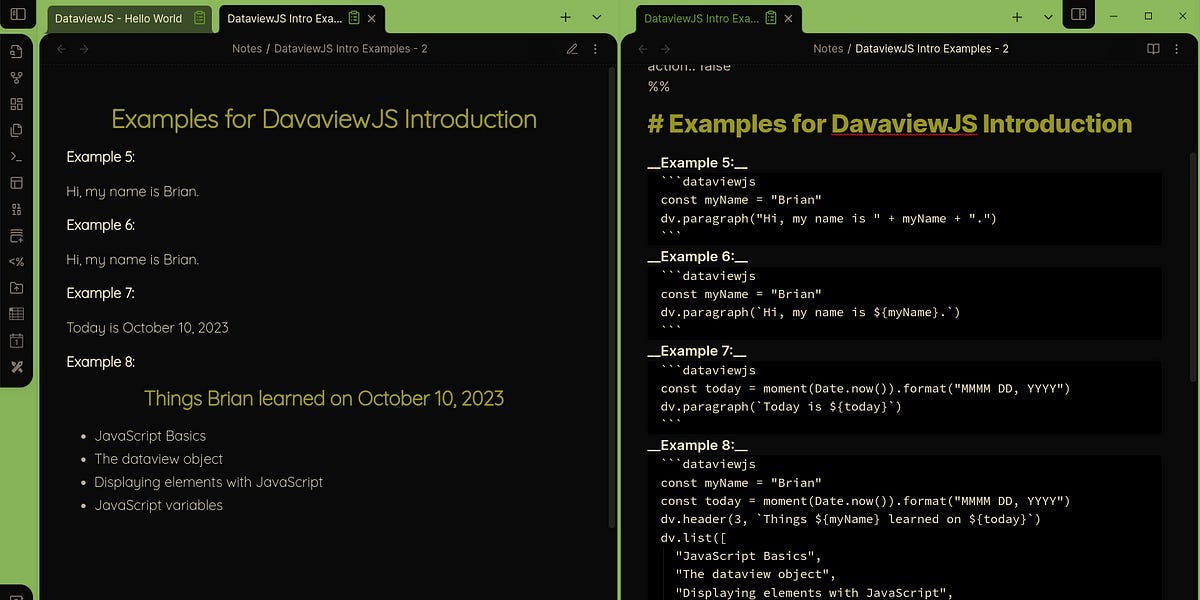This screenshot has width=1200, height=600.
Task: Toggle the right sidebar panel
Action: coord(1078,14)
